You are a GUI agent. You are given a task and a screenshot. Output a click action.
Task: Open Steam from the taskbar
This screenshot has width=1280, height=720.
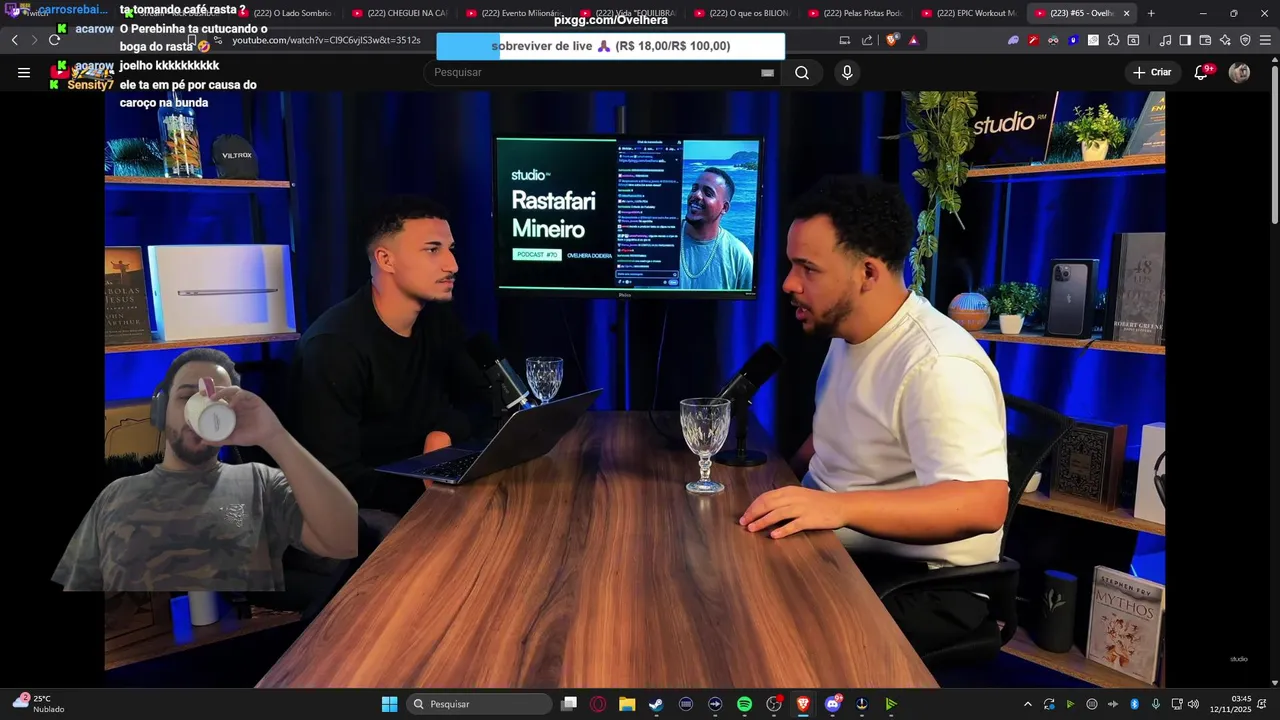pyautogui.click(x=656, y=704)
